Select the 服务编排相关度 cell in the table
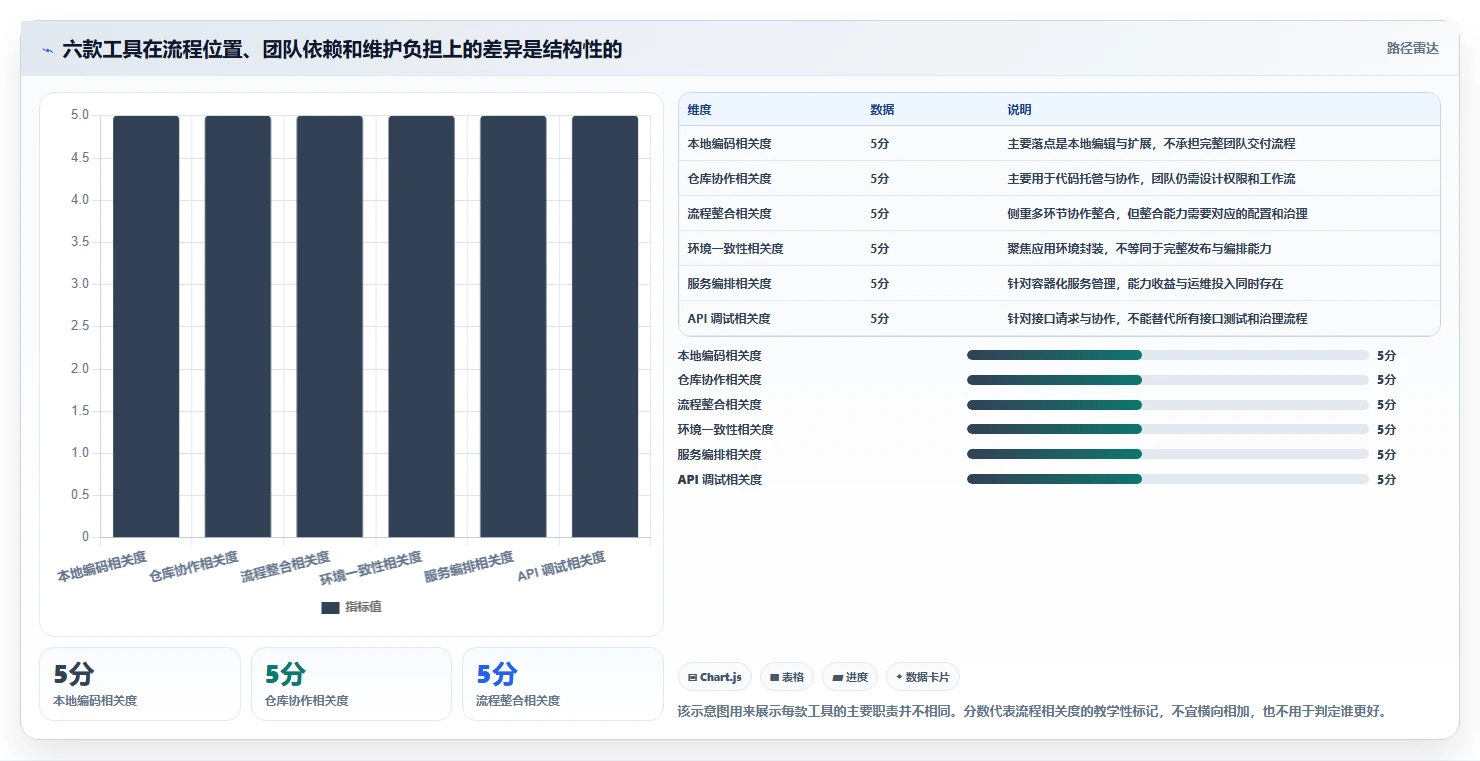 (730, 284)
